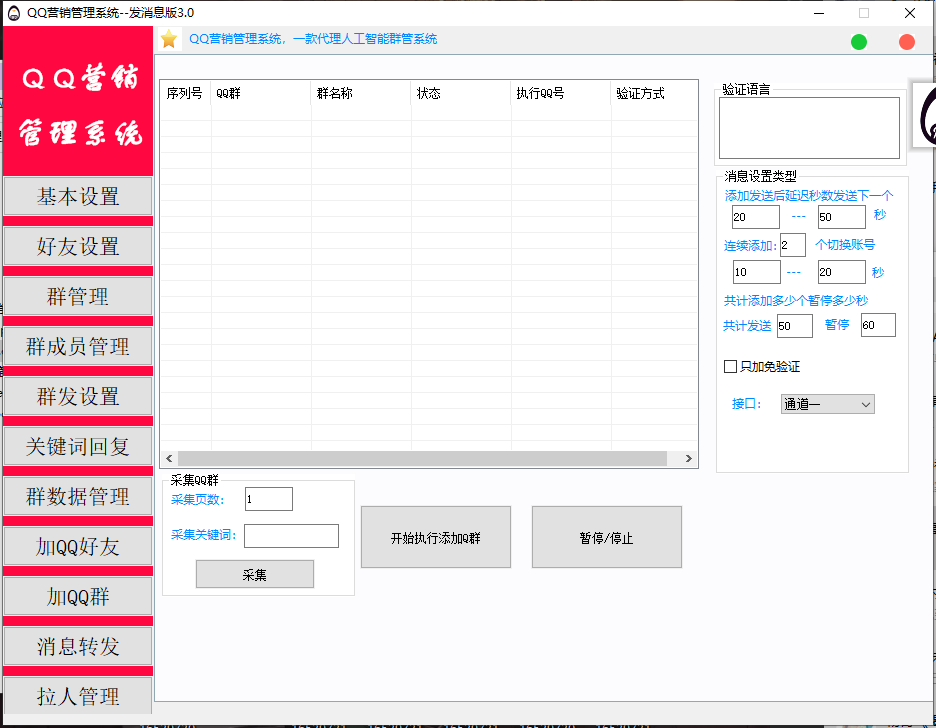Click the QQ penguin icon in title bar
Screen dimensions: 936x728
tap(14, 13)
